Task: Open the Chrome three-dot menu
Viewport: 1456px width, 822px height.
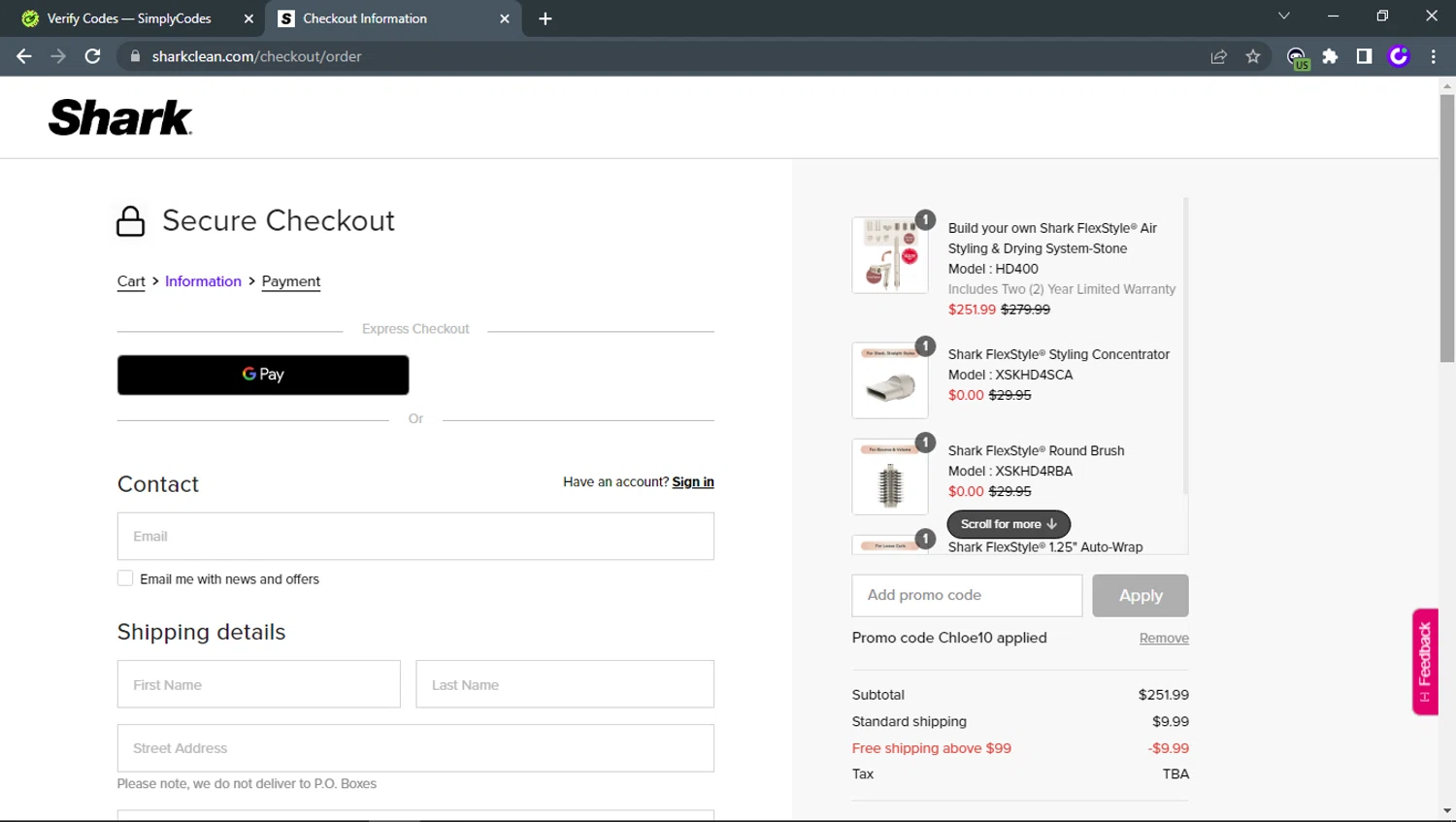Action: pos(1433,56)
